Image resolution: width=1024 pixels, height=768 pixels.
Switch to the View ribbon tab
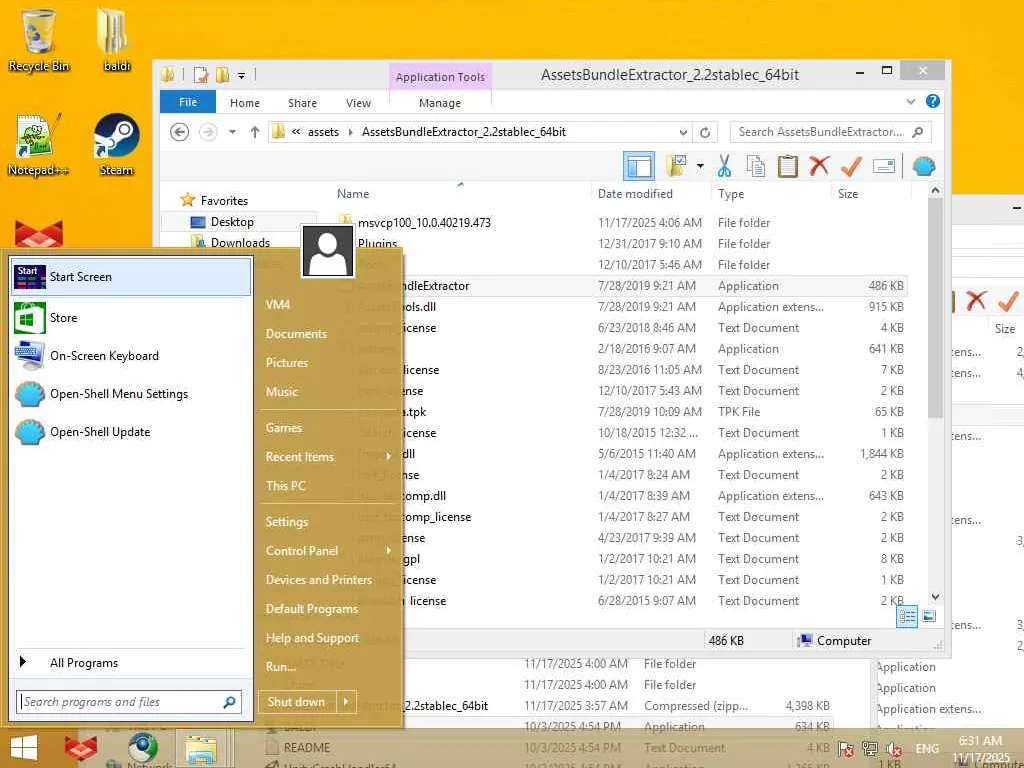tap(358, 103)
